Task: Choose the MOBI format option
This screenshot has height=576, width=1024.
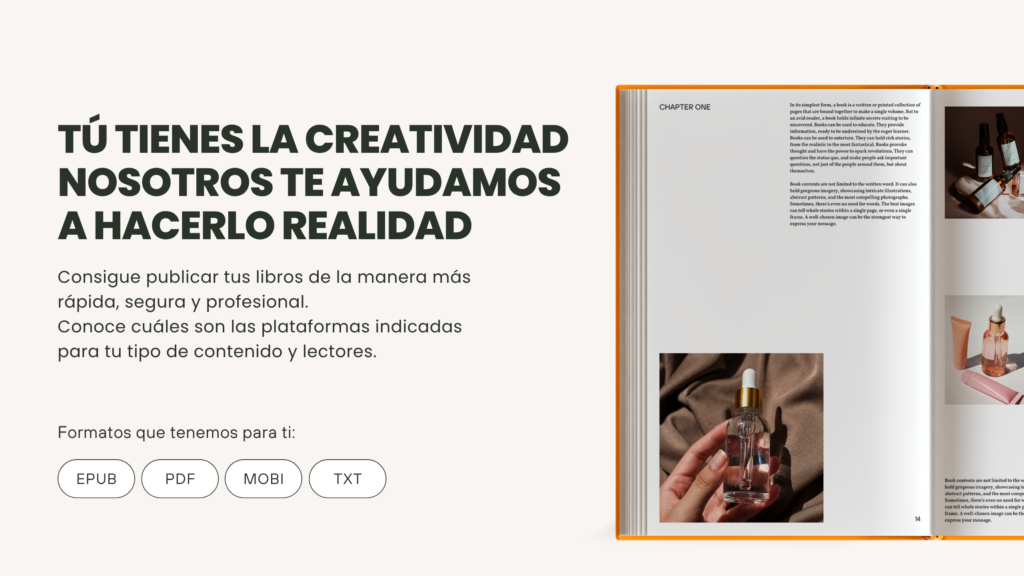Action: (263, 479)
